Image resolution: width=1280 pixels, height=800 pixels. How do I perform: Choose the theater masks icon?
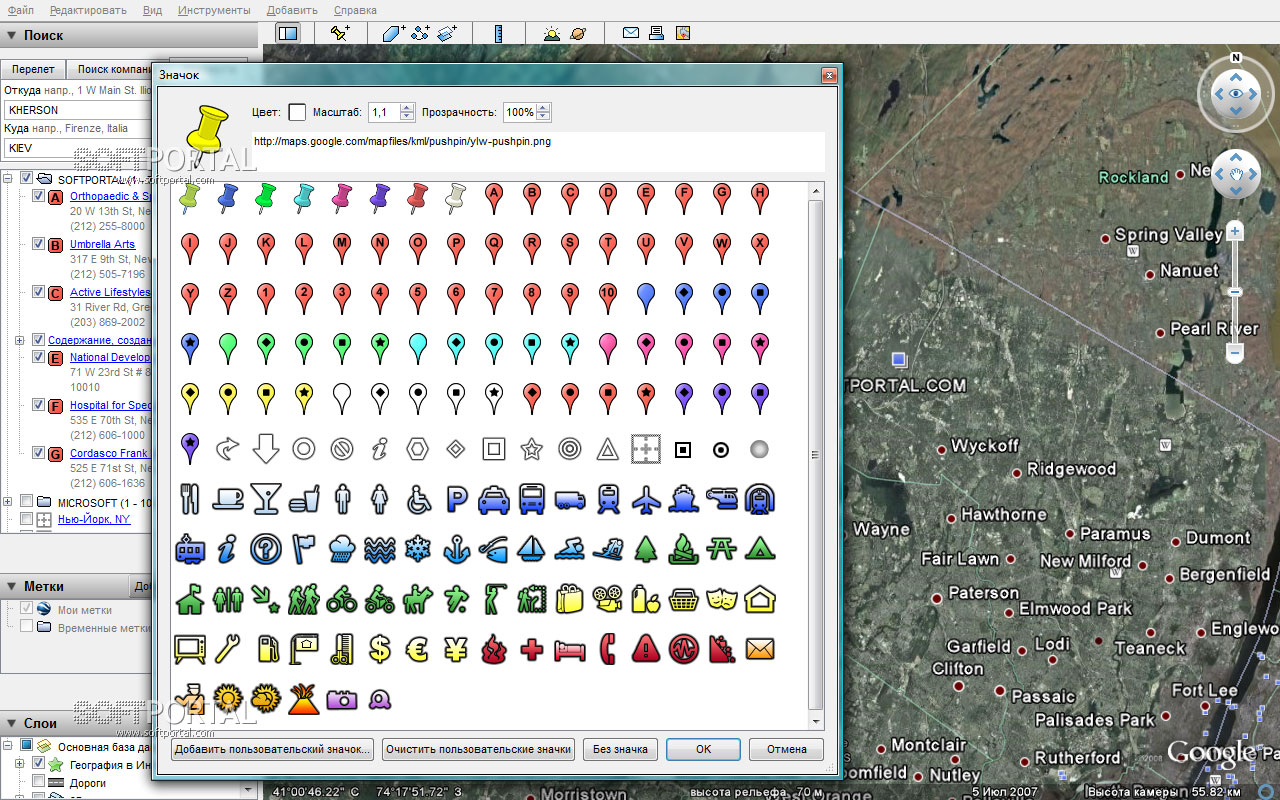click(722, 598)
